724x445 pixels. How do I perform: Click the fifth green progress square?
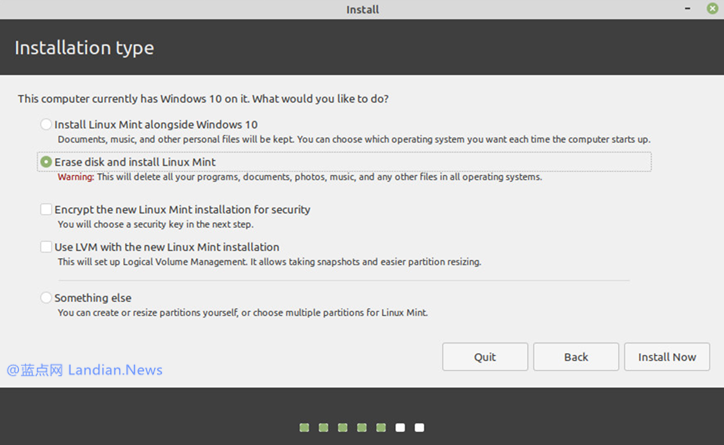point(381,428)
